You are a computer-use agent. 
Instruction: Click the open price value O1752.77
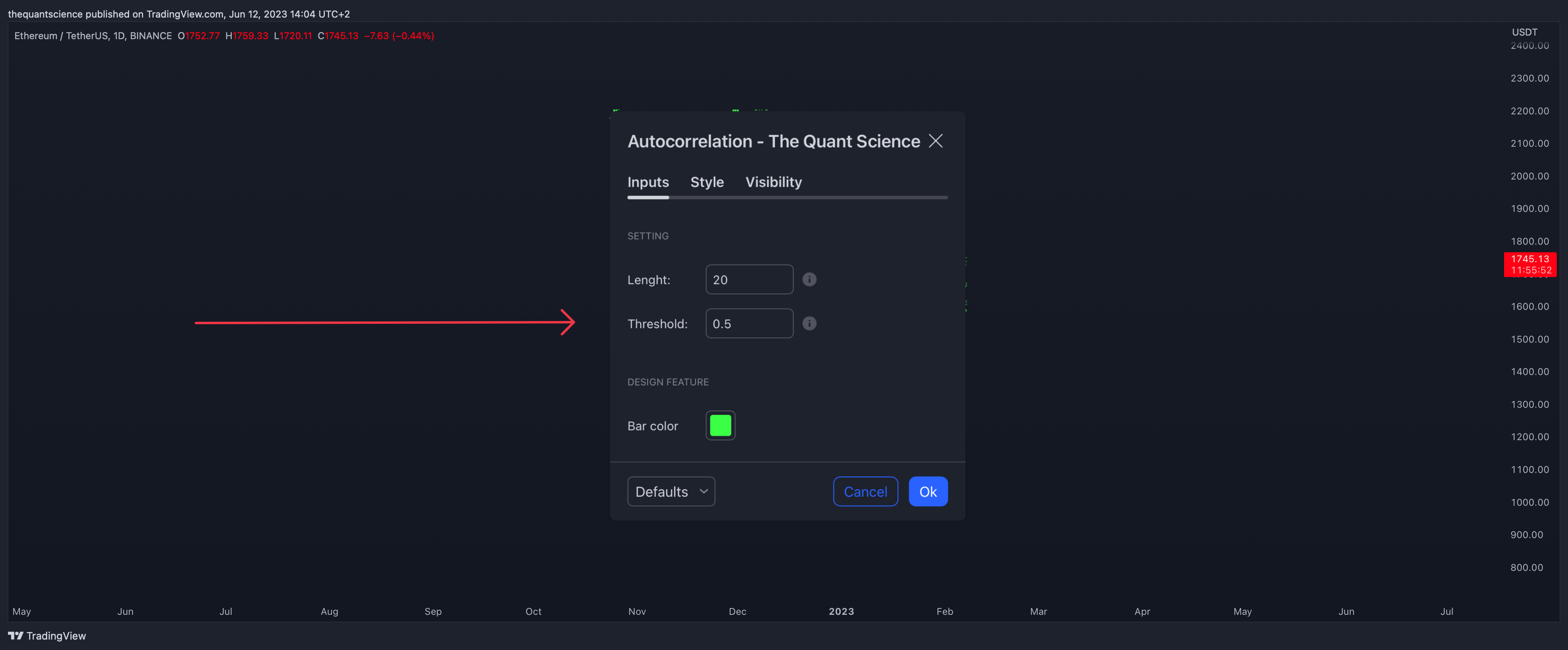199,36
